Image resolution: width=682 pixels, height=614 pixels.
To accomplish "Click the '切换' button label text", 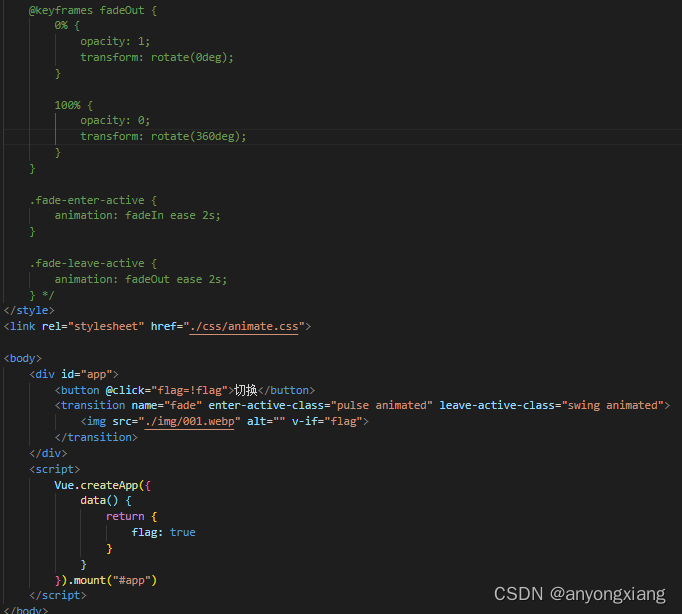I will (246, 390).
